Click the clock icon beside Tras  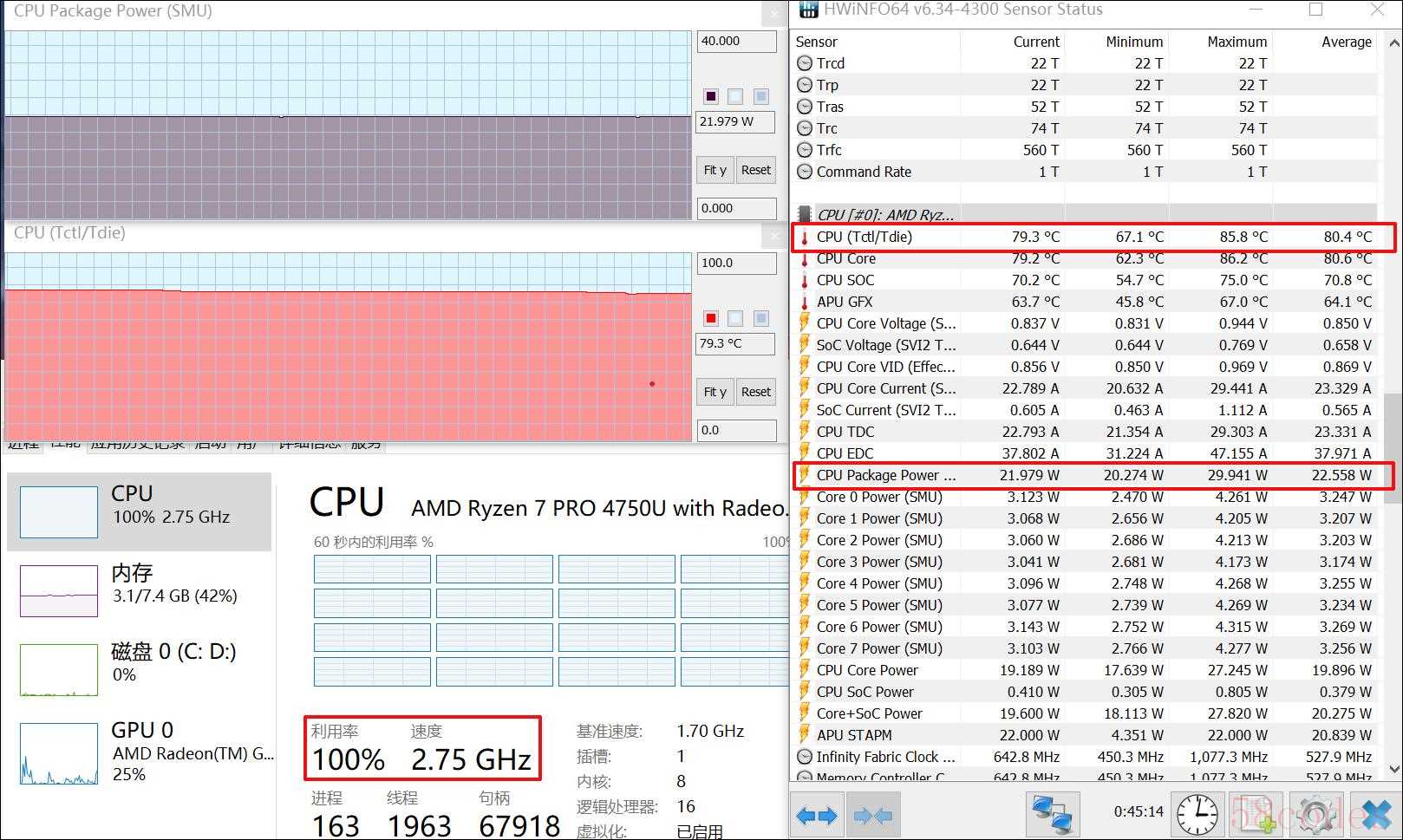805,107
